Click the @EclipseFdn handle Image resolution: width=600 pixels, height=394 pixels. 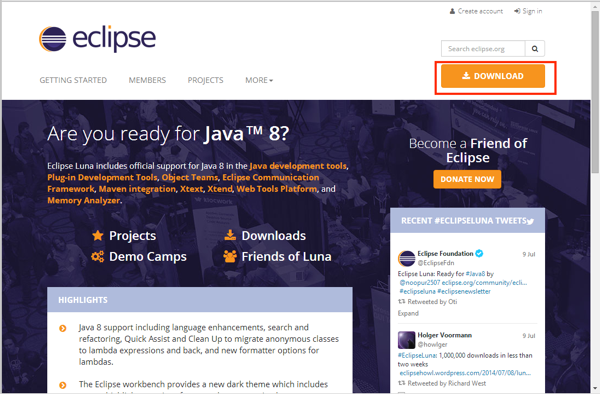point(436,263)
